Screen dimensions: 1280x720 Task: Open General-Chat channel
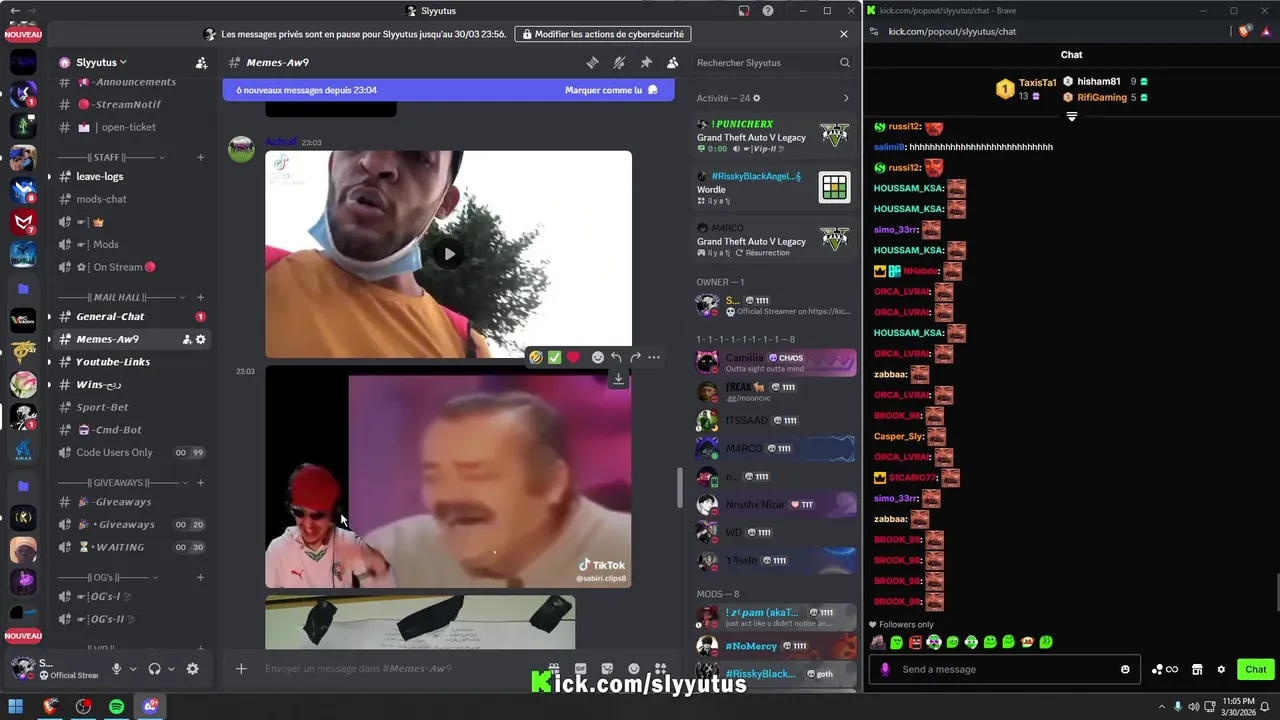[129, 316]
